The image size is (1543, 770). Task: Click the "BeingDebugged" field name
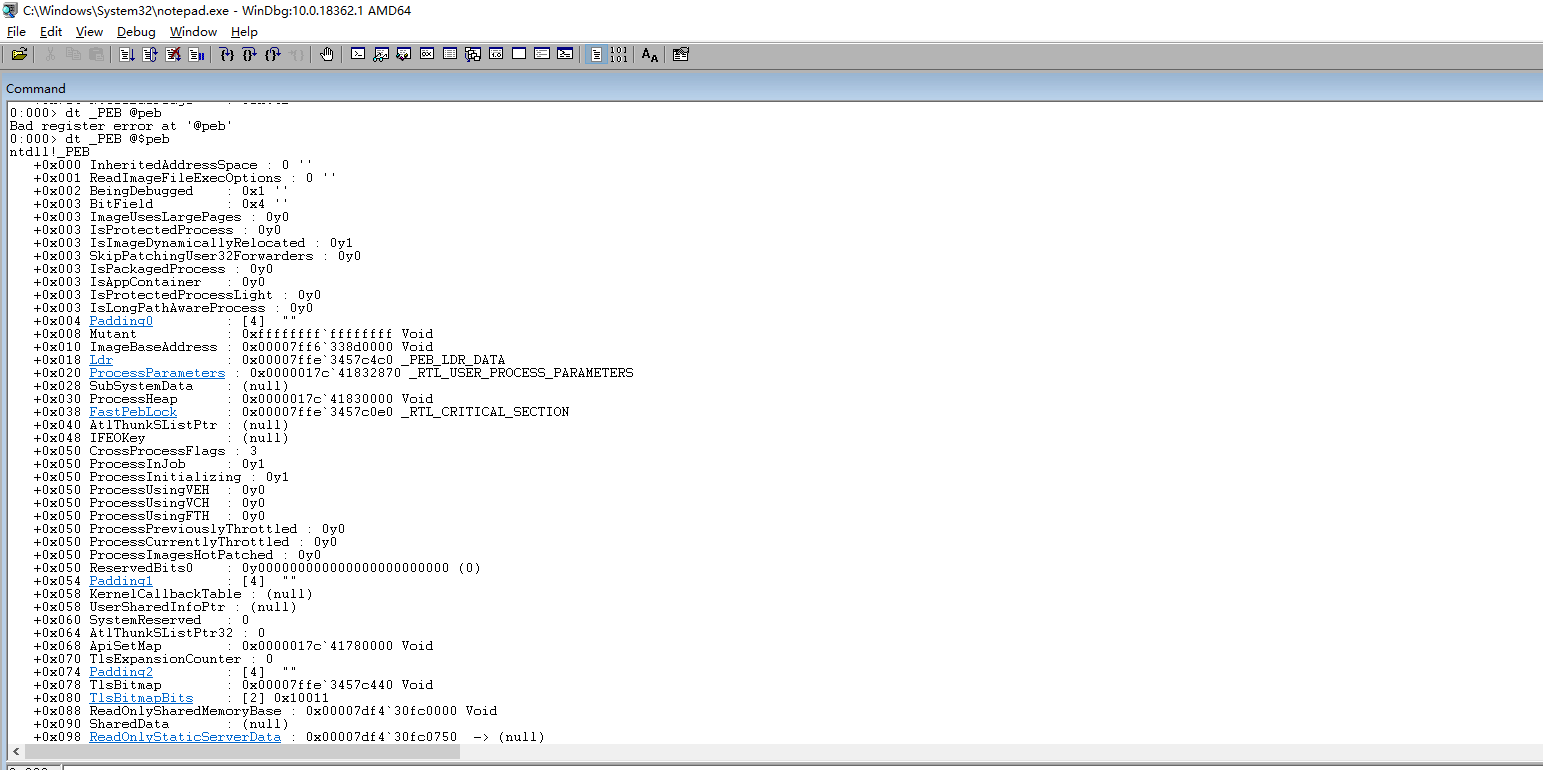(141, 191)
